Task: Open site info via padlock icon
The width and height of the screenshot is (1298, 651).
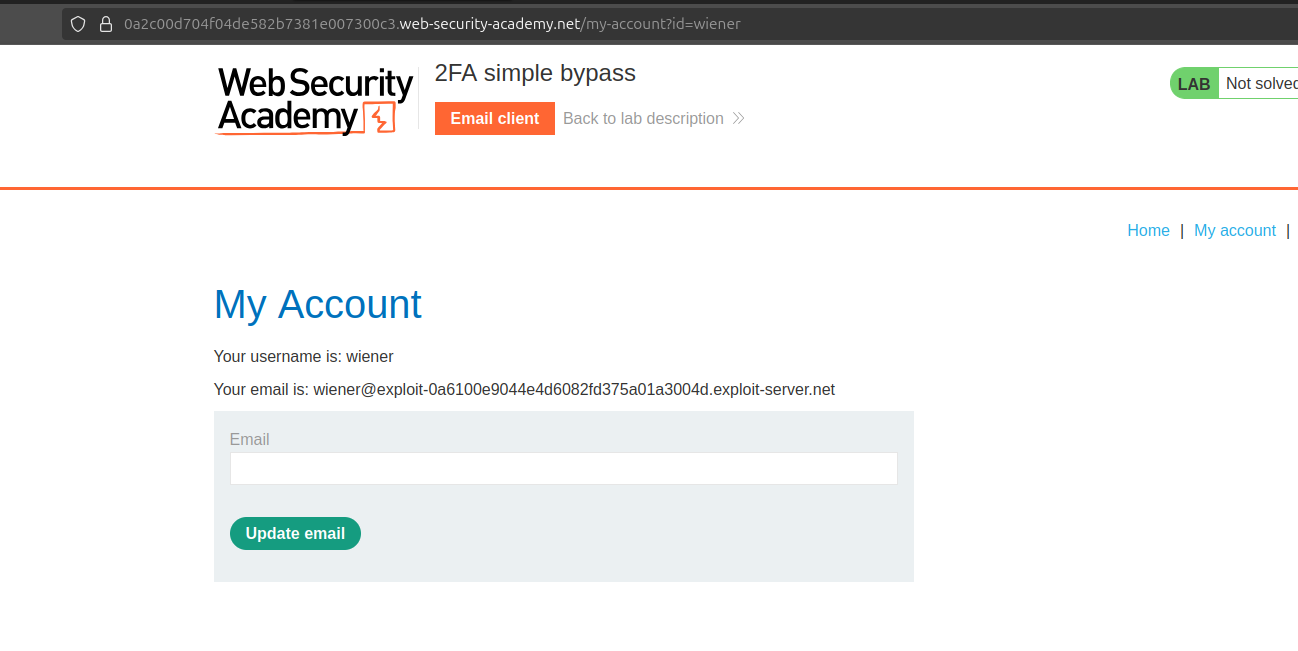Action: (x=105, y=24)
